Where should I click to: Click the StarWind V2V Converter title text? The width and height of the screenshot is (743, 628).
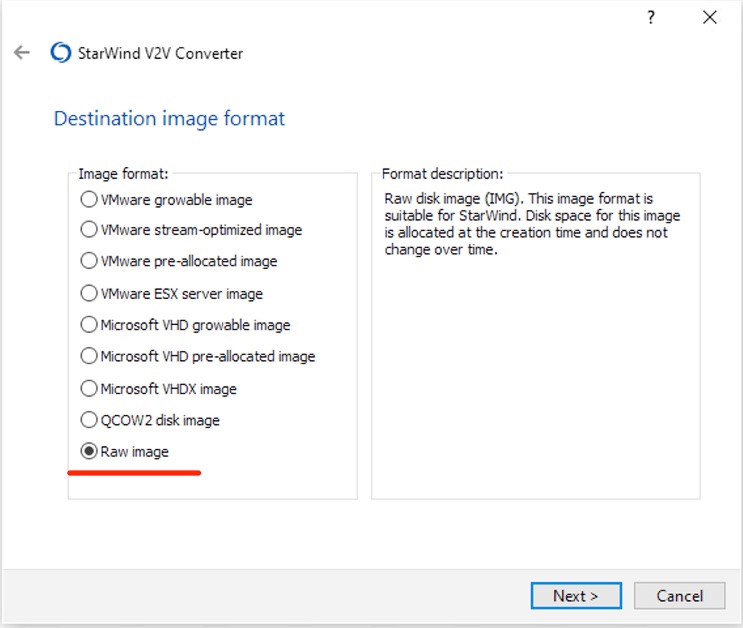point(160,53)
